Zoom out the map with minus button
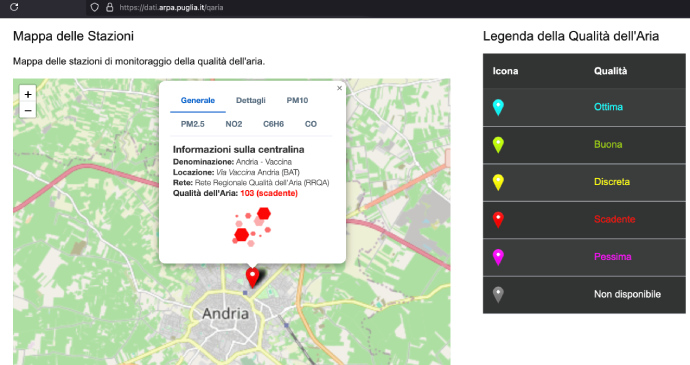 (x=28, y=110)
